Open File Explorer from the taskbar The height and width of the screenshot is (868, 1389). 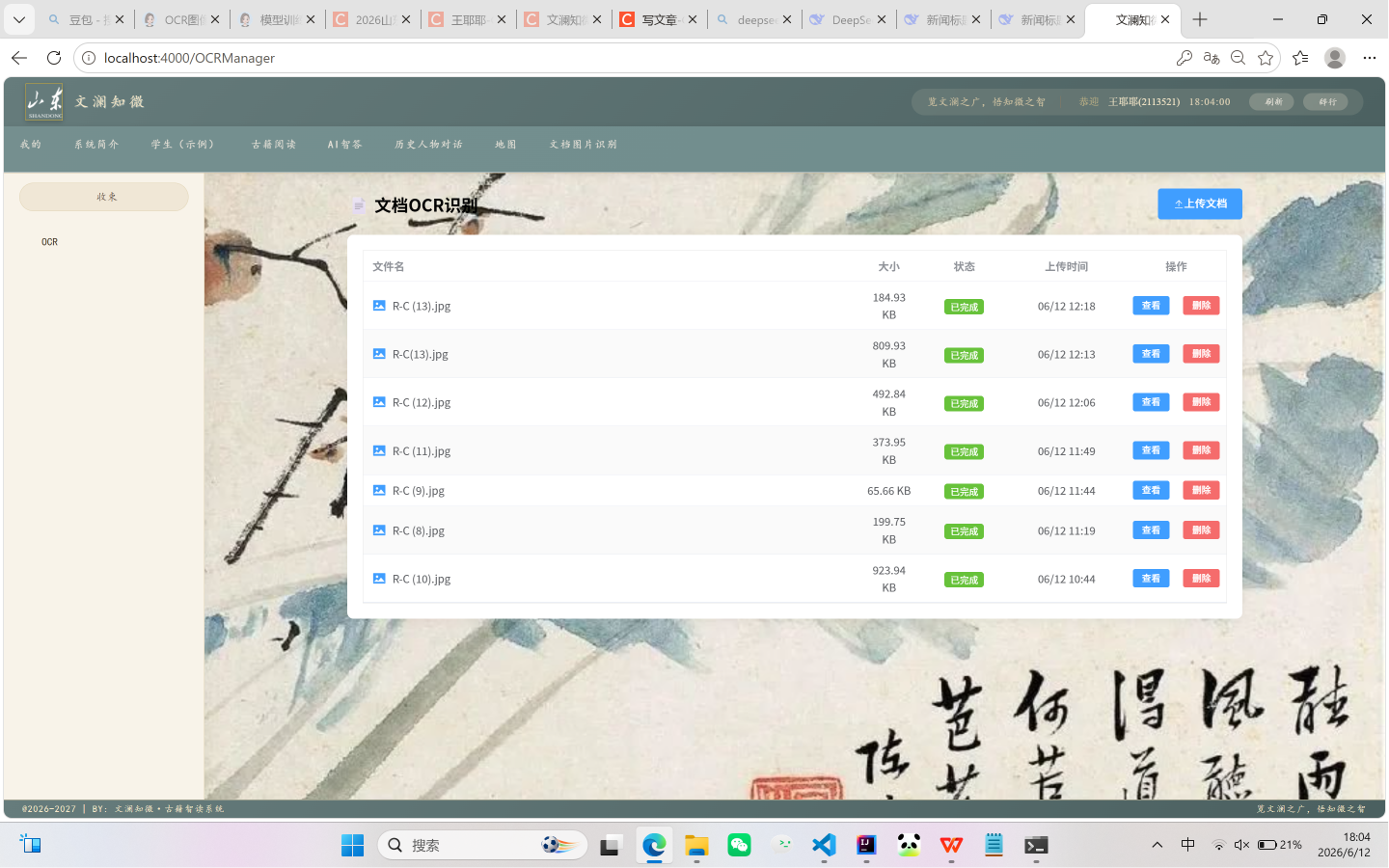click(x=696, y=845)
